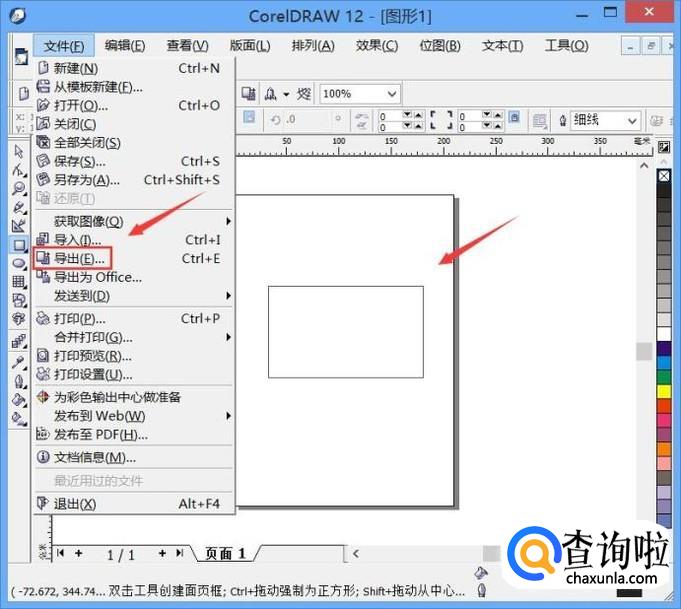Select the Ellipse tool
The height and width of the screenshot is (609, 681).
(19, 263)
